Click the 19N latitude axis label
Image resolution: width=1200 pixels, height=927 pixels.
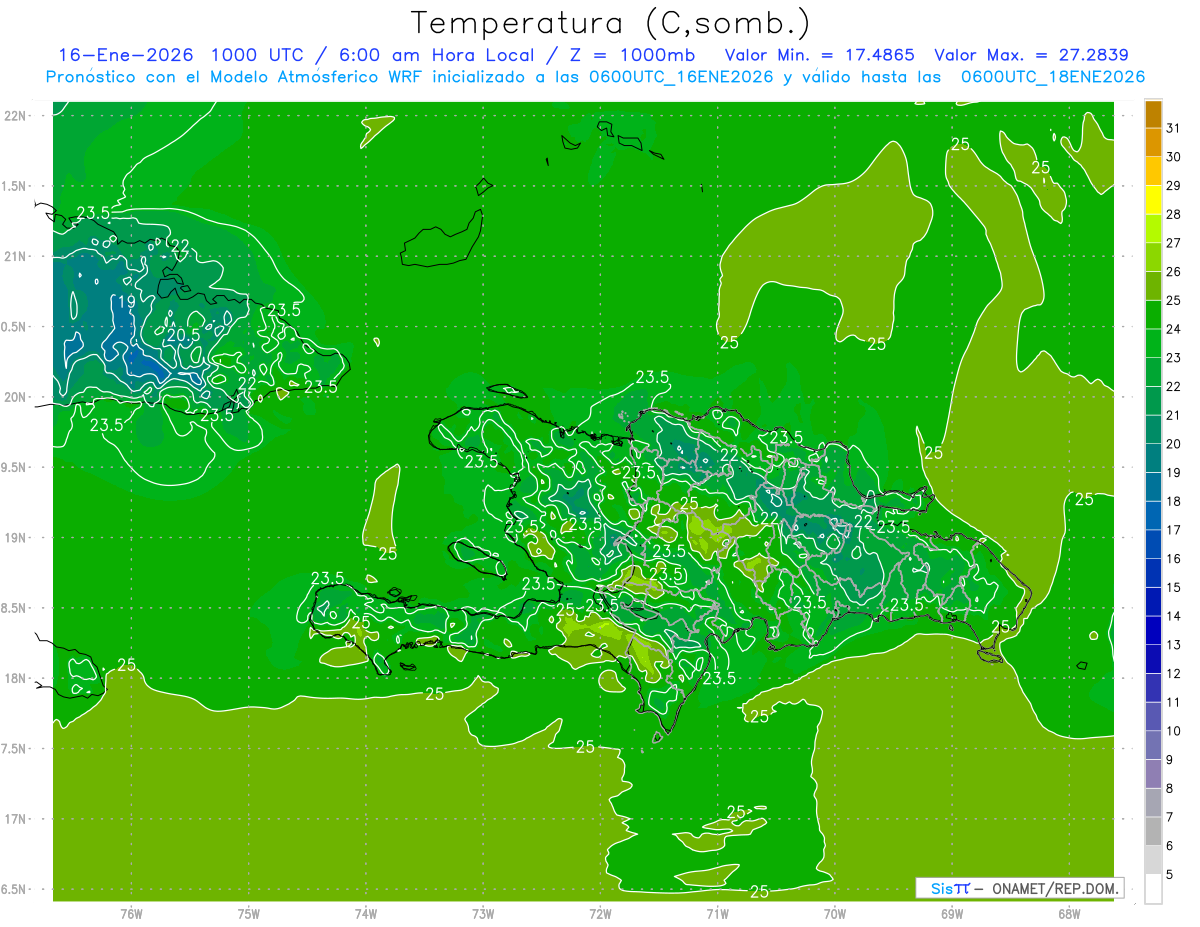17,538
